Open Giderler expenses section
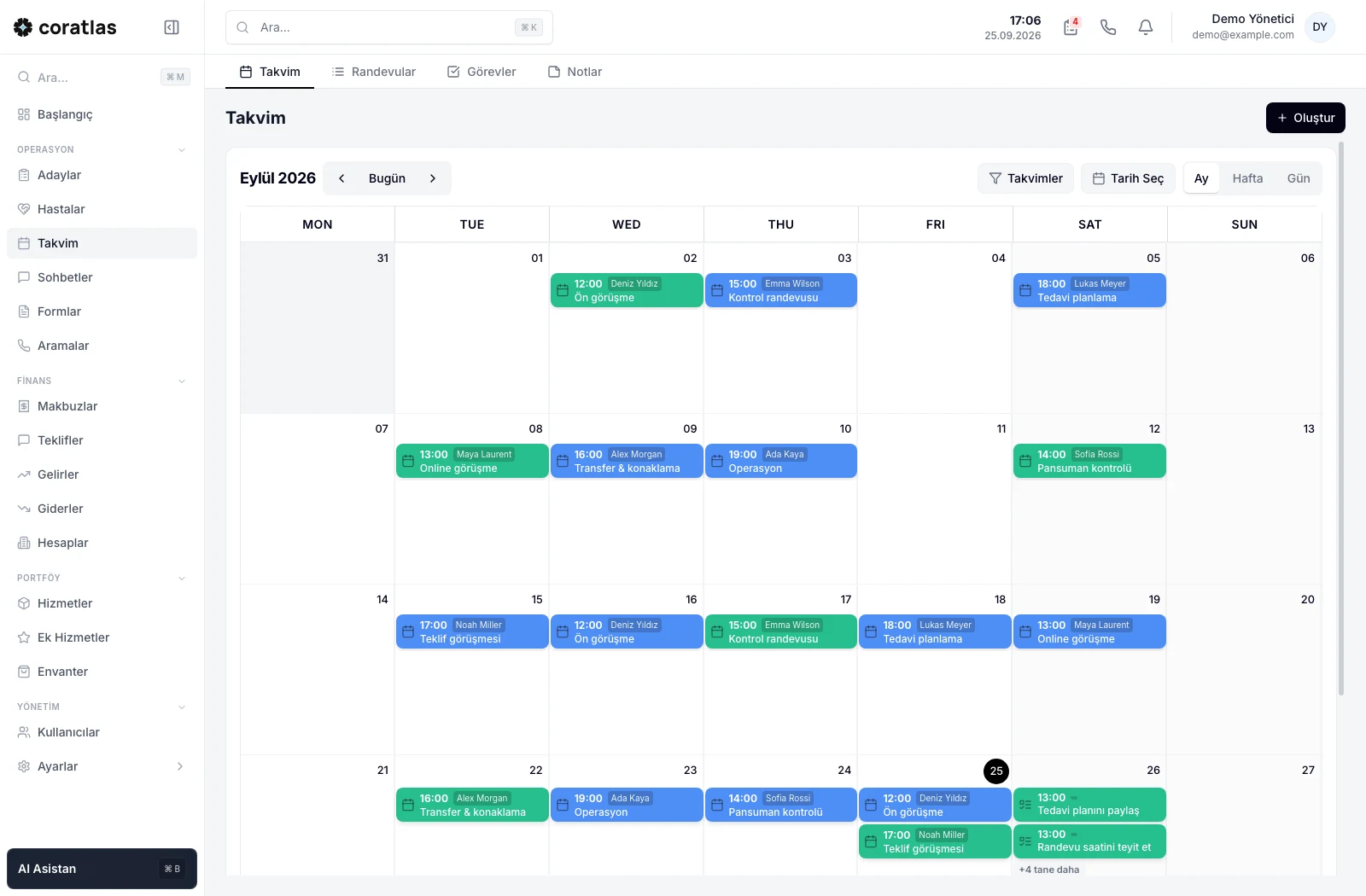 pyautogui.click(x=102, y=509)
